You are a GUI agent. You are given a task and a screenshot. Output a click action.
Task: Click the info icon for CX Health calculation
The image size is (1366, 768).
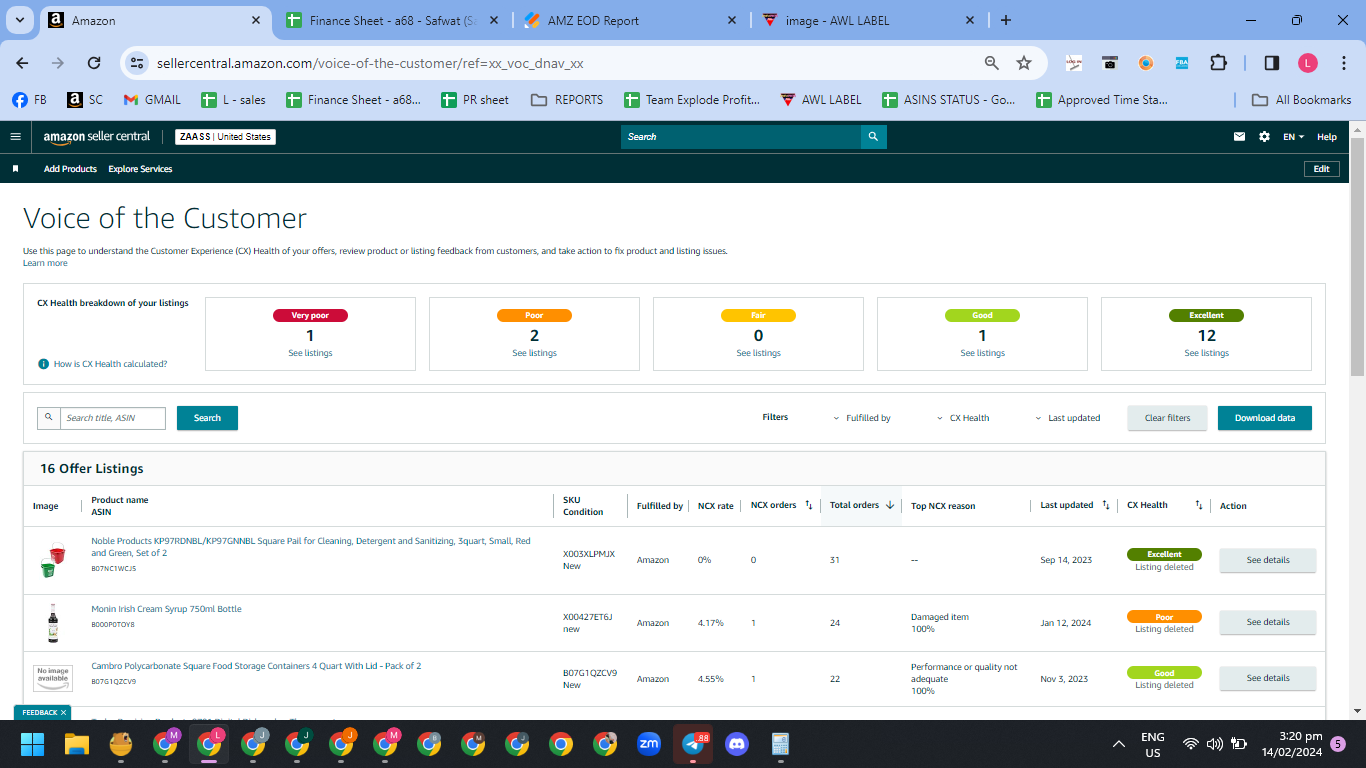(x=43, y=364)
